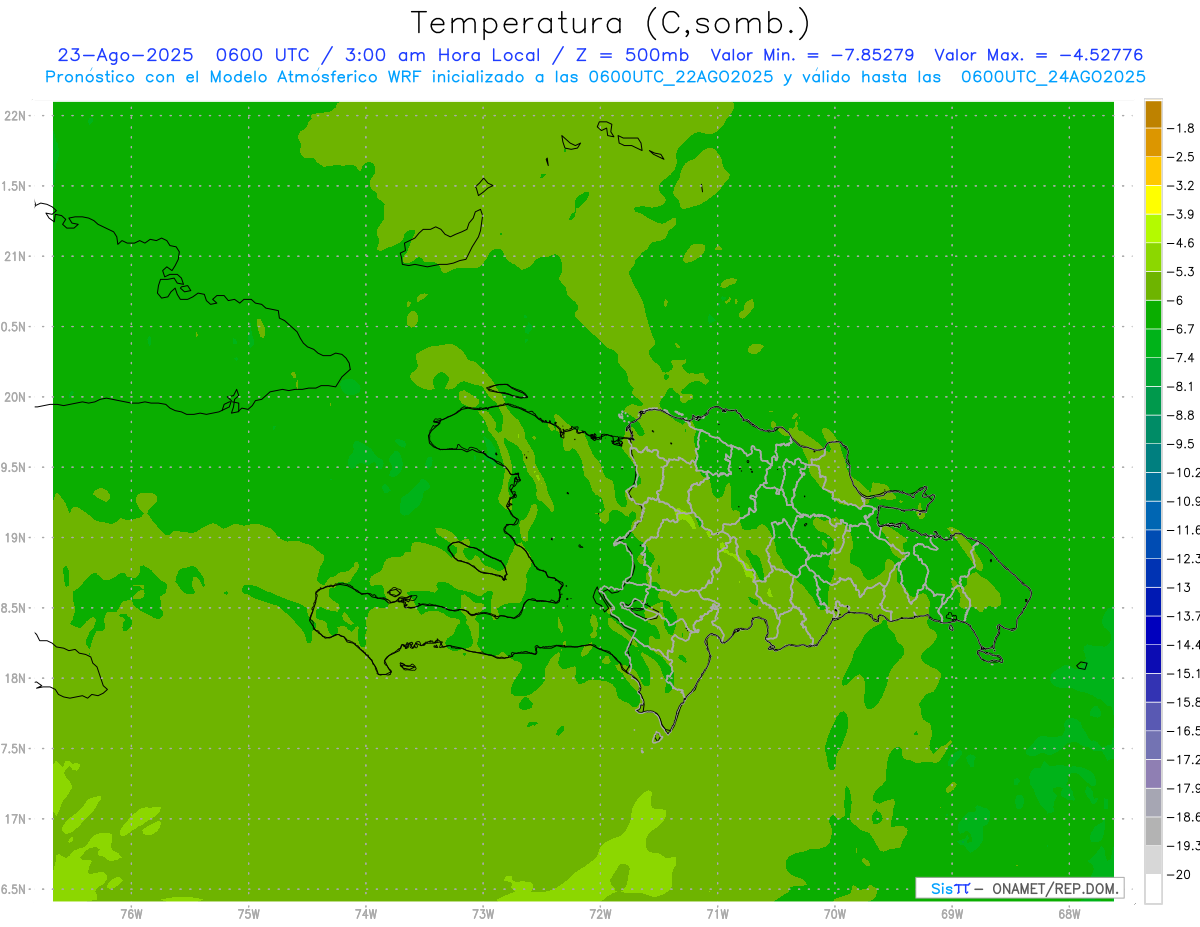
Task: Click the "68W" longitude axis label
Action: point(1069,914)
